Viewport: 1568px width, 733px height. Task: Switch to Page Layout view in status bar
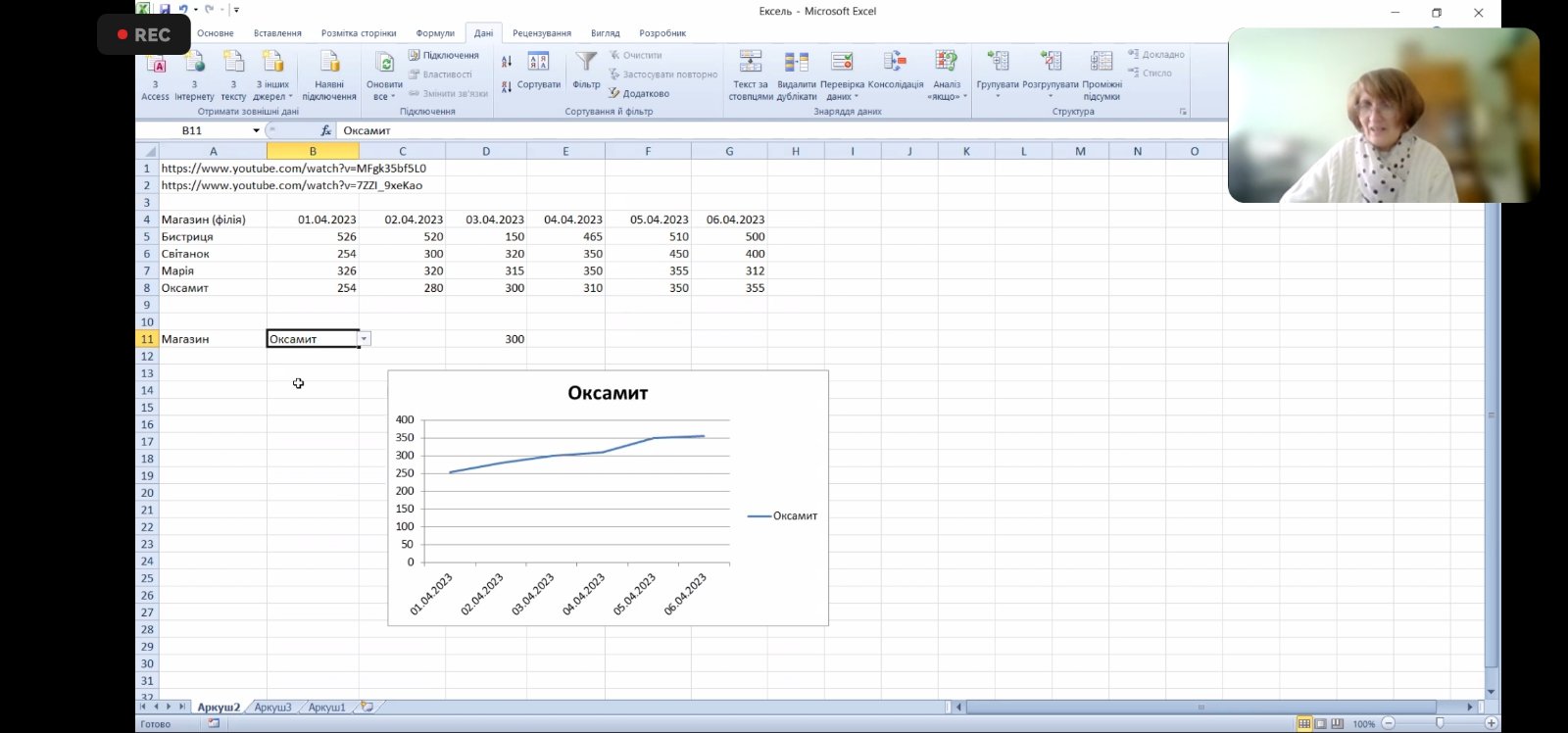(1320, 724)
